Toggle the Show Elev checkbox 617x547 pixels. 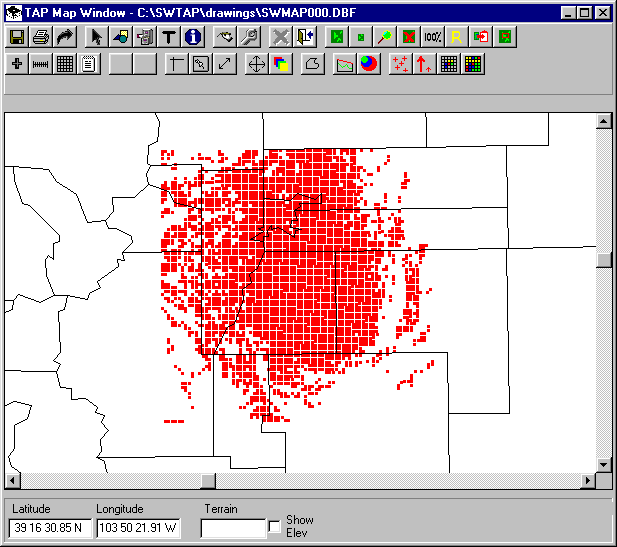[x=274, y=527]
